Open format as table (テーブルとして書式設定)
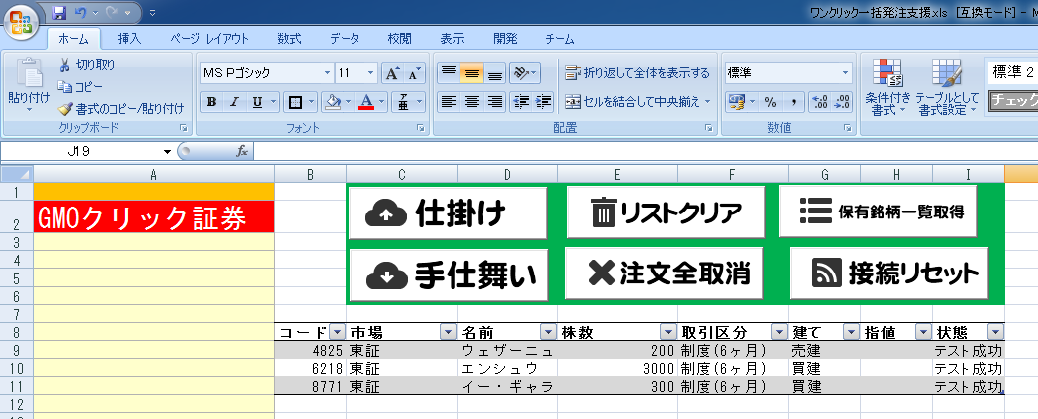Image resolution: width=1038 pixels, height=419 pixels. point(947,87)
